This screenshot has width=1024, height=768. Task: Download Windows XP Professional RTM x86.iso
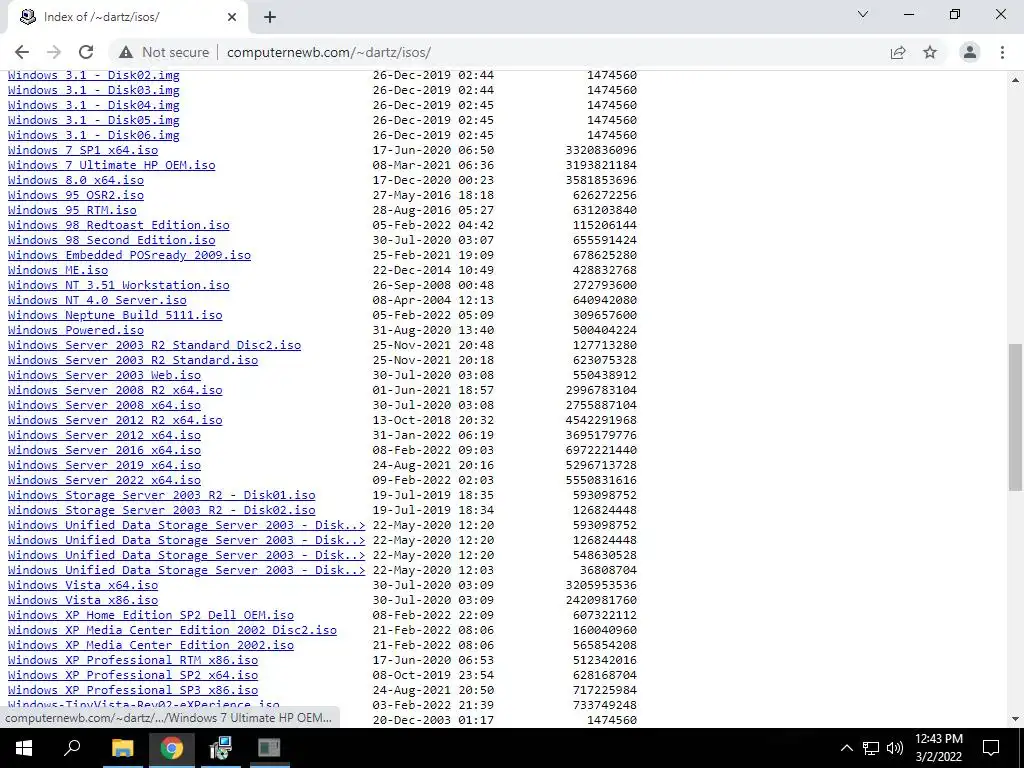(x=133, y=661)
